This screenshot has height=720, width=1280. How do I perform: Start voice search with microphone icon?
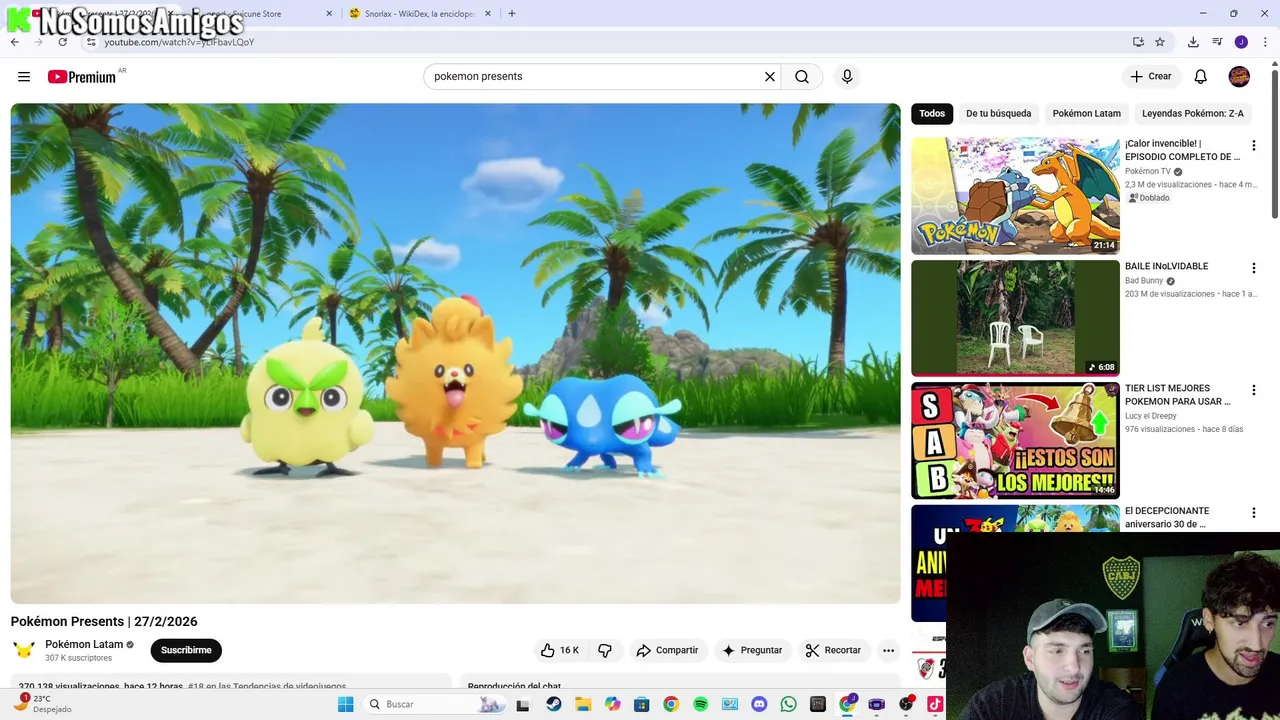point(847,76)
